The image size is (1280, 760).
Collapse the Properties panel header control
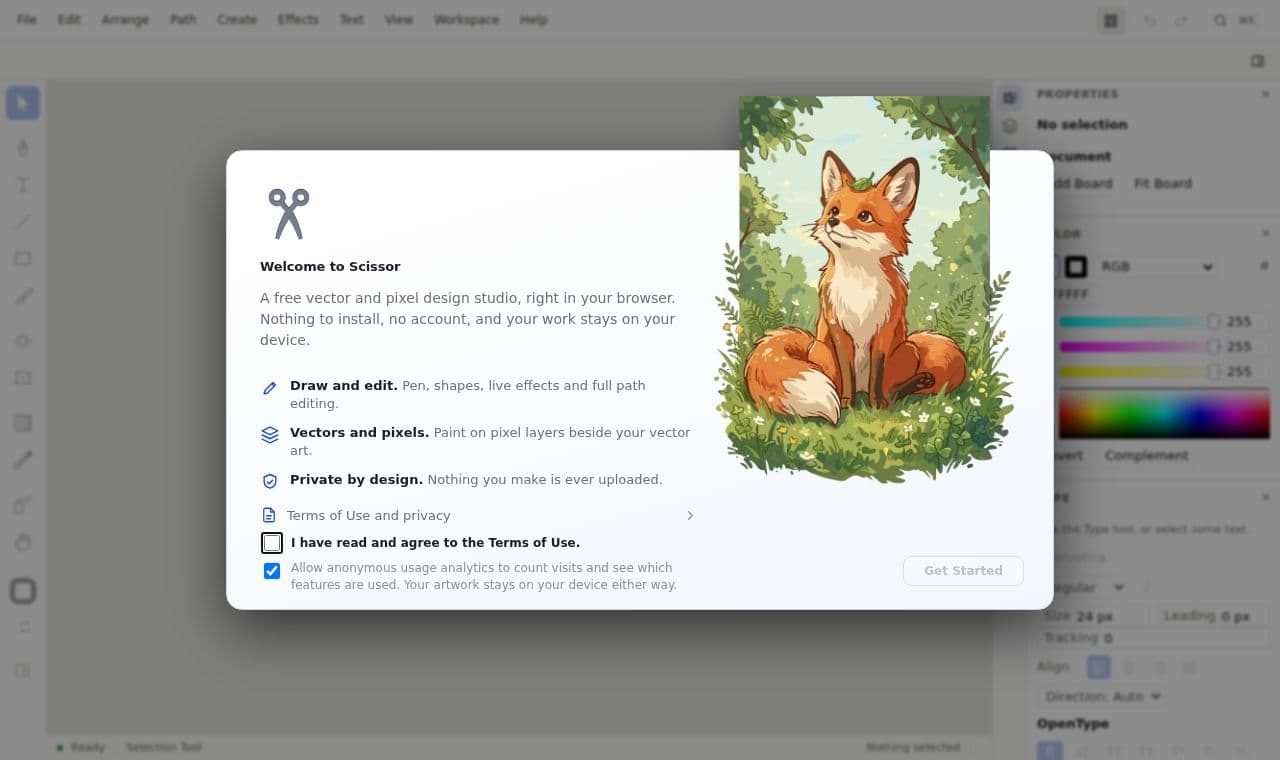point(1265,94)
